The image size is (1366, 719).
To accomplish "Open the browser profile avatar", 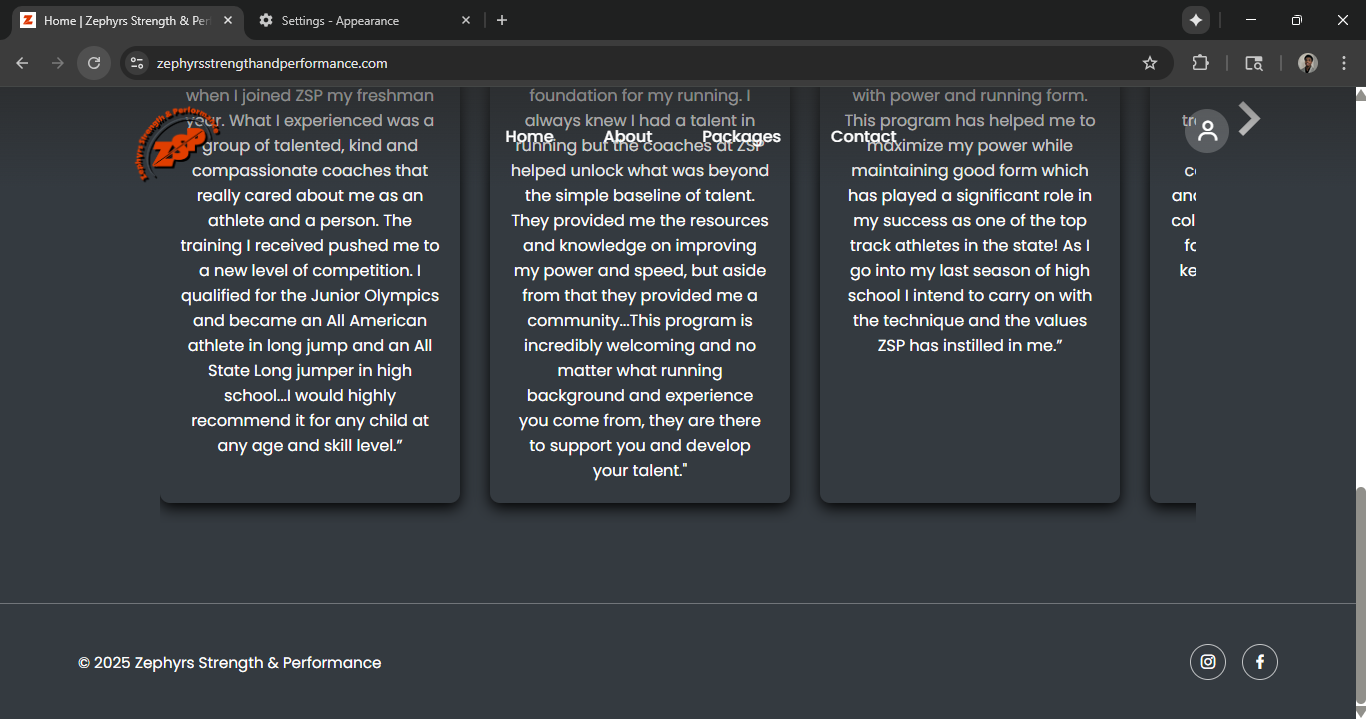I will (x=1307, y=62).
